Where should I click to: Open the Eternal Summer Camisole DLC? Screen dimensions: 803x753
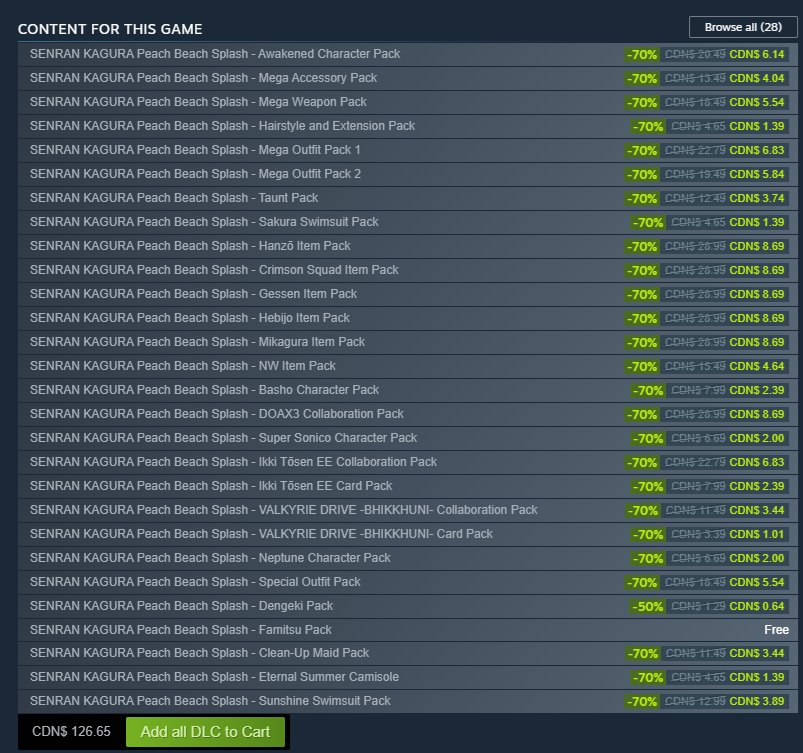point(408,677)
